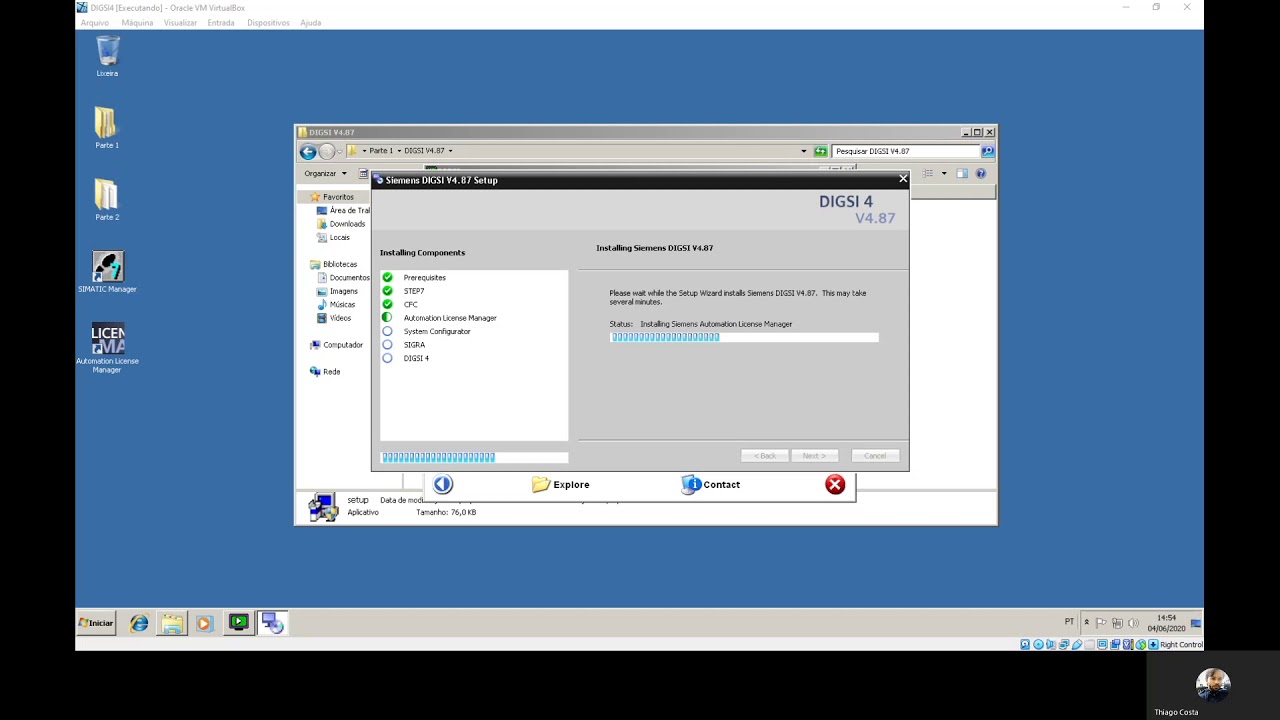Open the Ajuda menu in VirtualBox
Screen dimensions: 1280x720
coord(311,23)
